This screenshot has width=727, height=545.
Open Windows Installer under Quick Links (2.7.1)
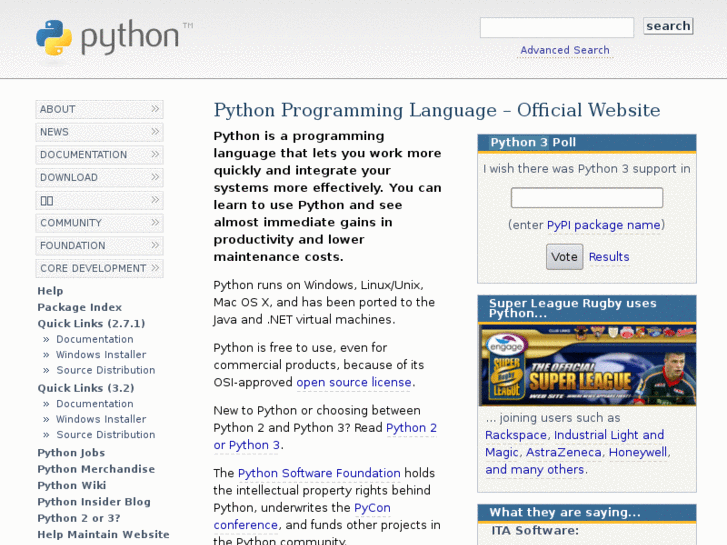pyautogui.click(x=101, y=354)
